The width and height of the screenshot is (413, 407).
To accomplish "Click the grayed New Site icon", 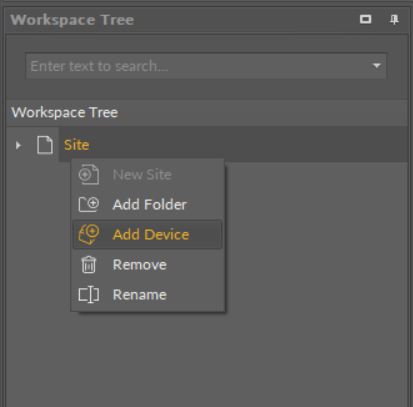I will tap(89, 174).
